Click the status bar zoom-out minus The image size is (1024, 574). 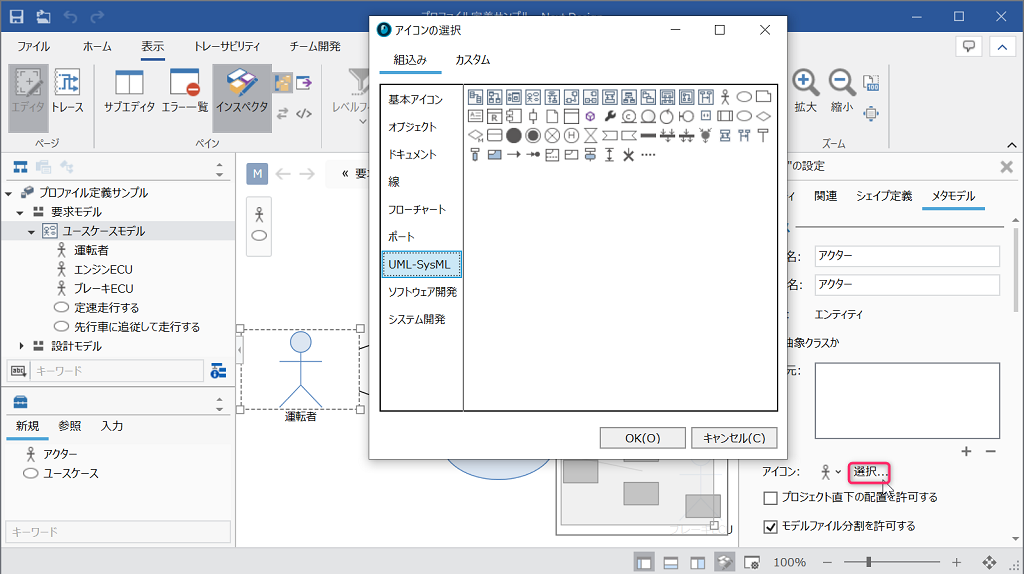827,562
